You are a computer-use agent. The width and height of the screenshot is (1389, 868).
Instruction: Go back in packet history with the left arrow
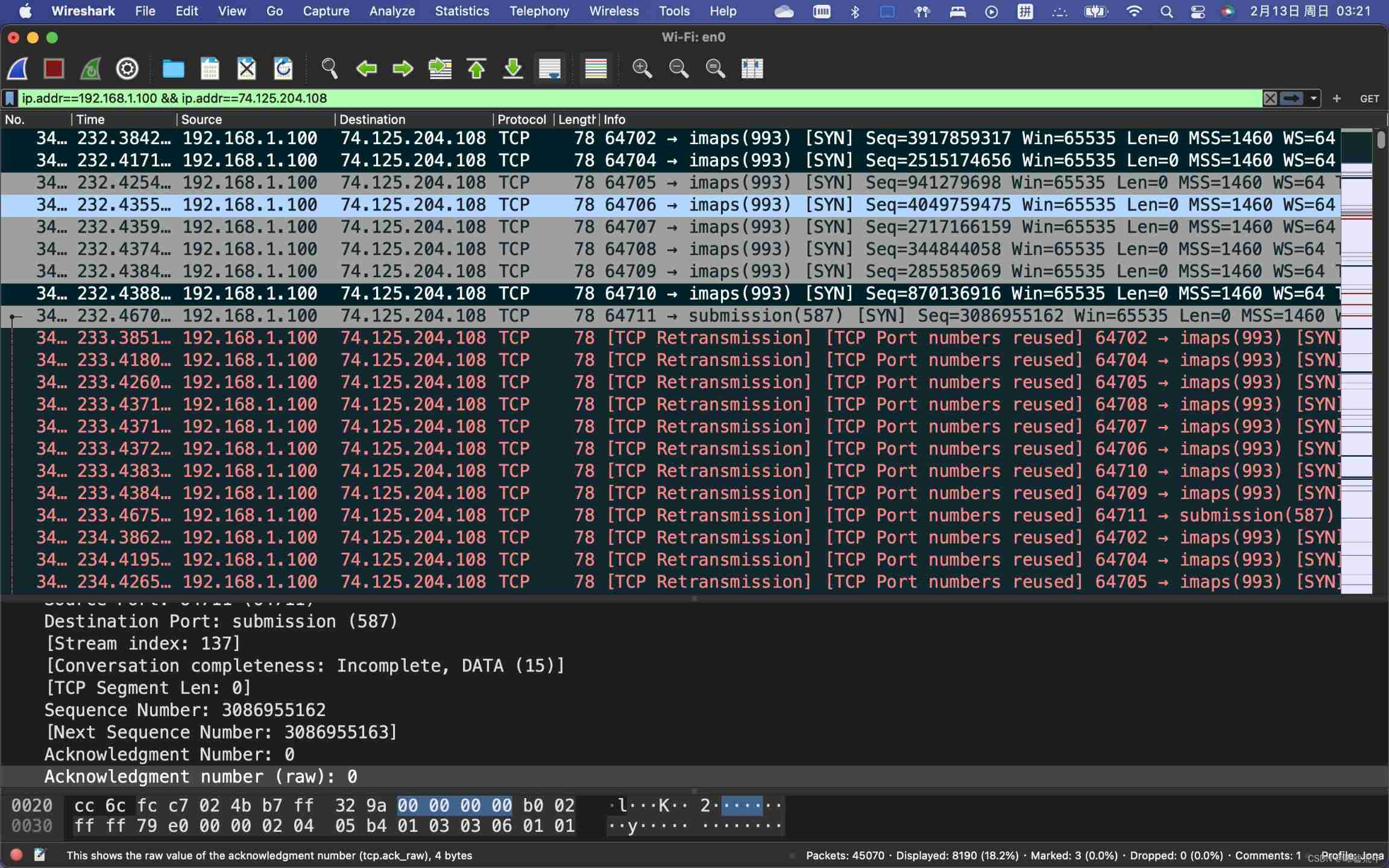[367, 68]
